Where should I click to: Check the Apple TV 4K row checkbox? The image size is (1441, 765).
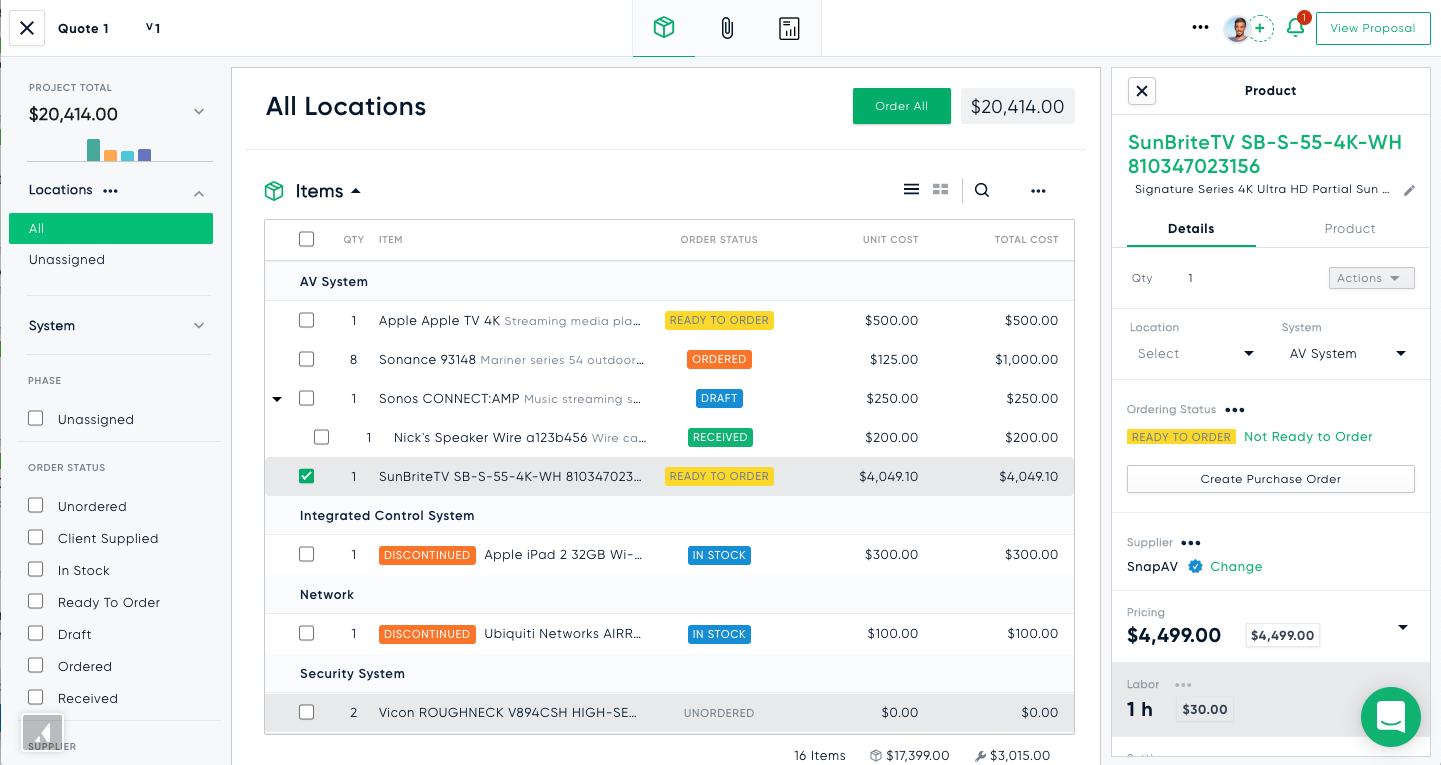[x=306, y=320]
